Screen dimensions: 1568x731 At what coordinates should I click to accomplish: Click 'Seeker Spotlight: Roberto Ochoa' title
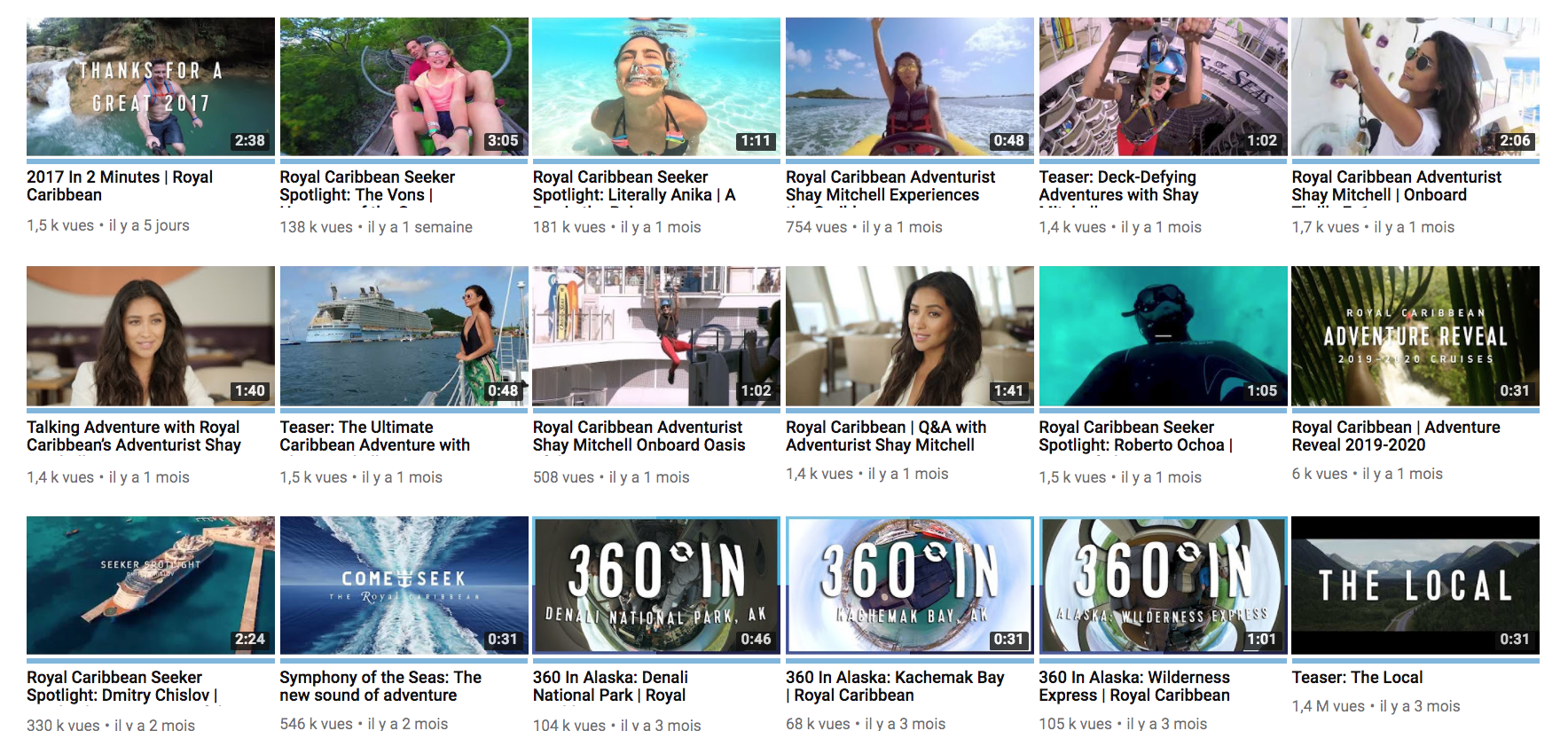coord(1136,436)
